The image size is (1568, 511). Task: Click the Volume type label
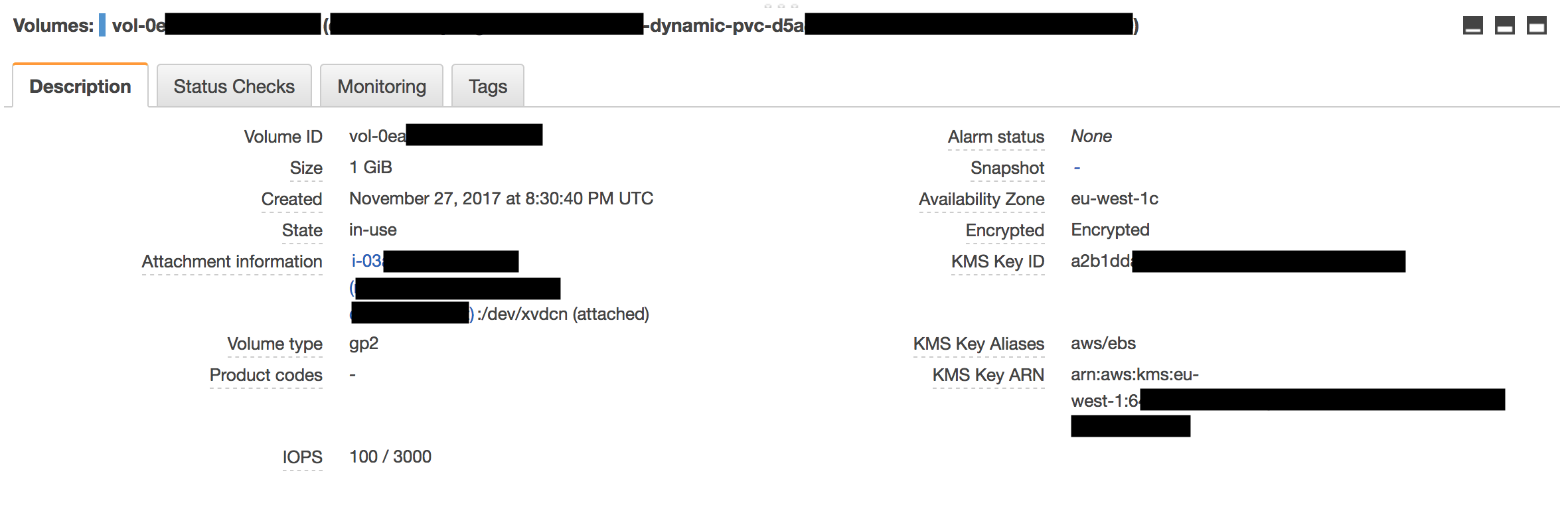point(275,344)
